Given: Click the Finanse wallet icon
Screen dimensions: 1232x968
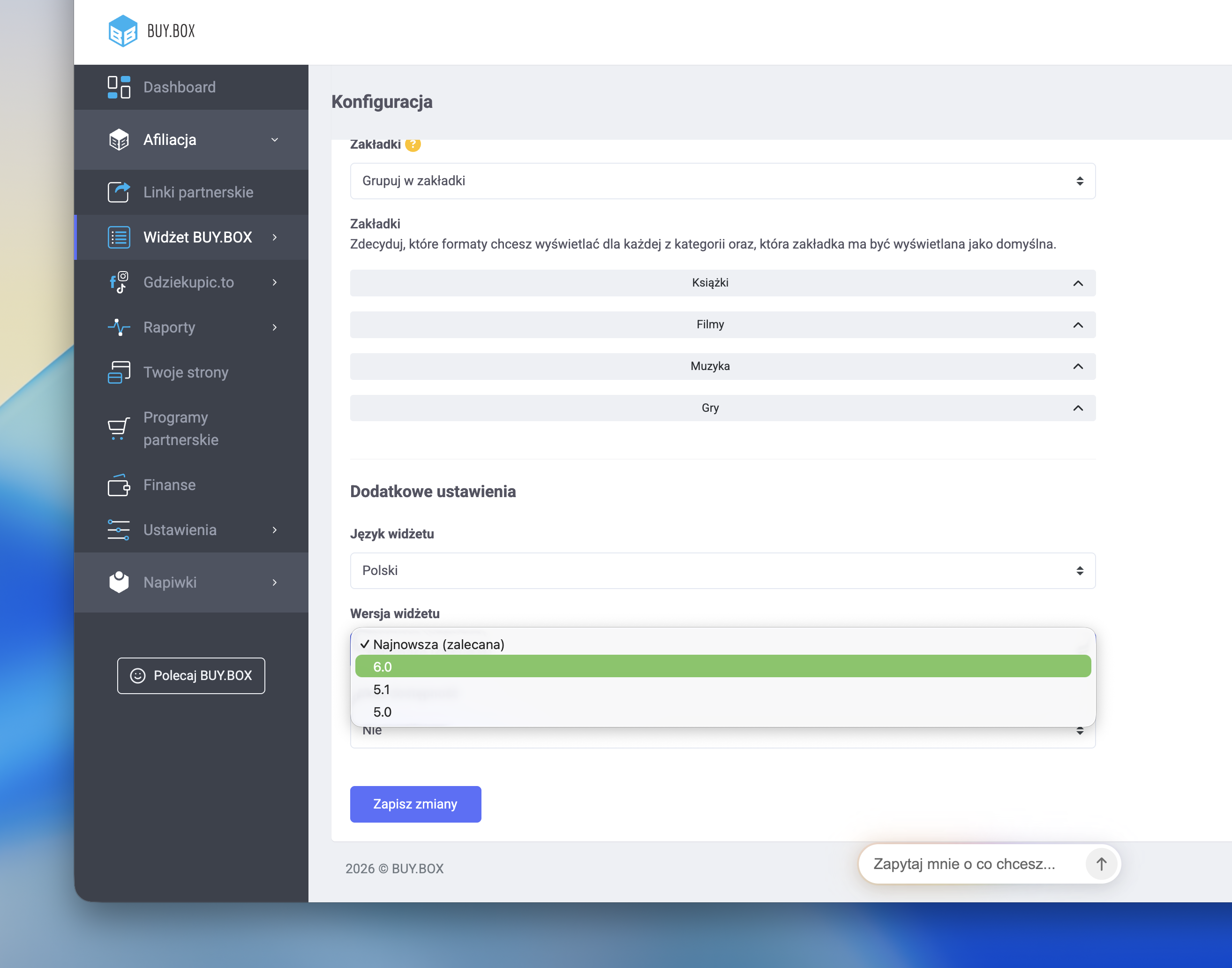Looking at the screenshot, I should 119,485.
